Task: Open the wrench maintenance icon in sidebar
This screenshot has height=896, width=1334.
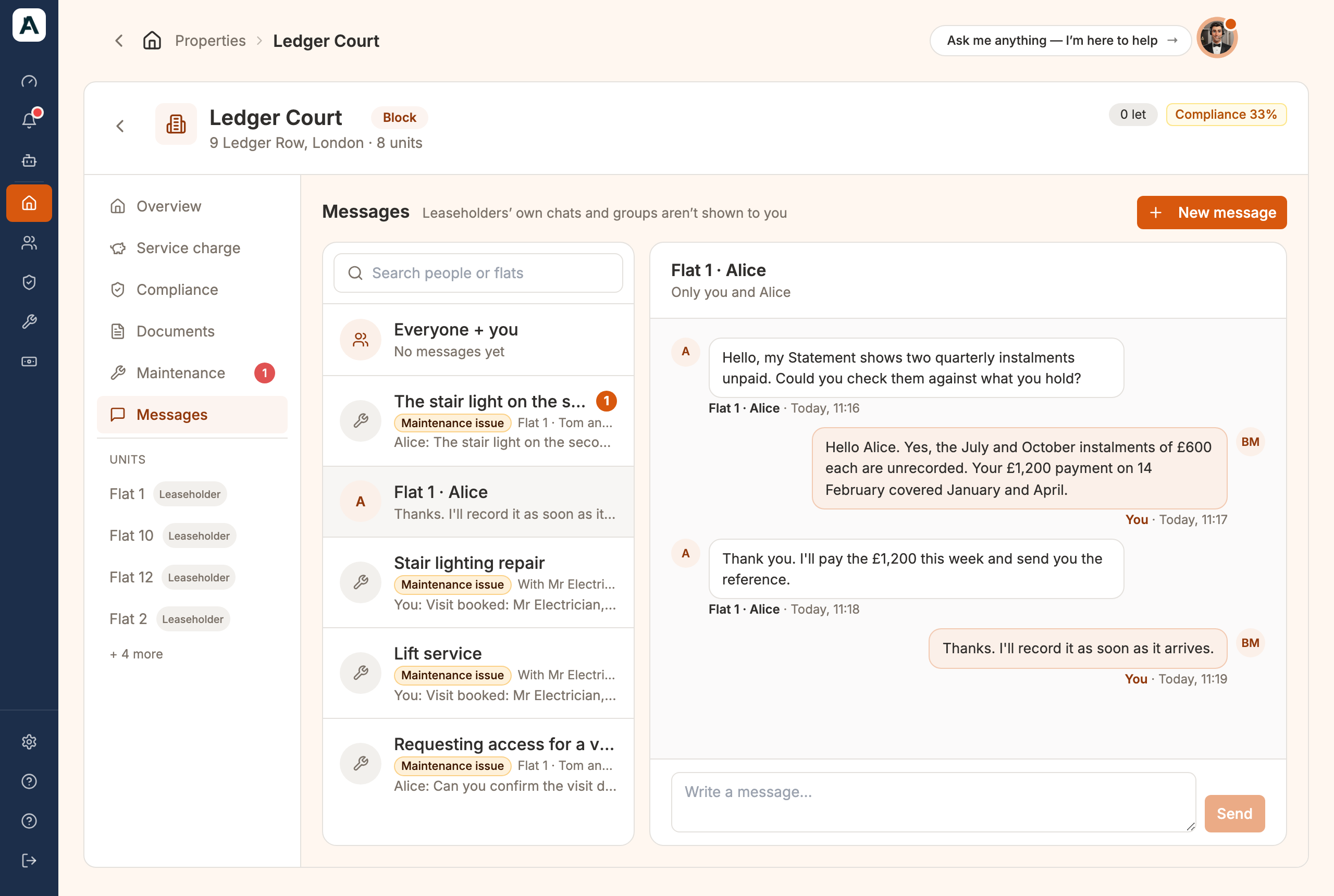Action: coord(29,322)
